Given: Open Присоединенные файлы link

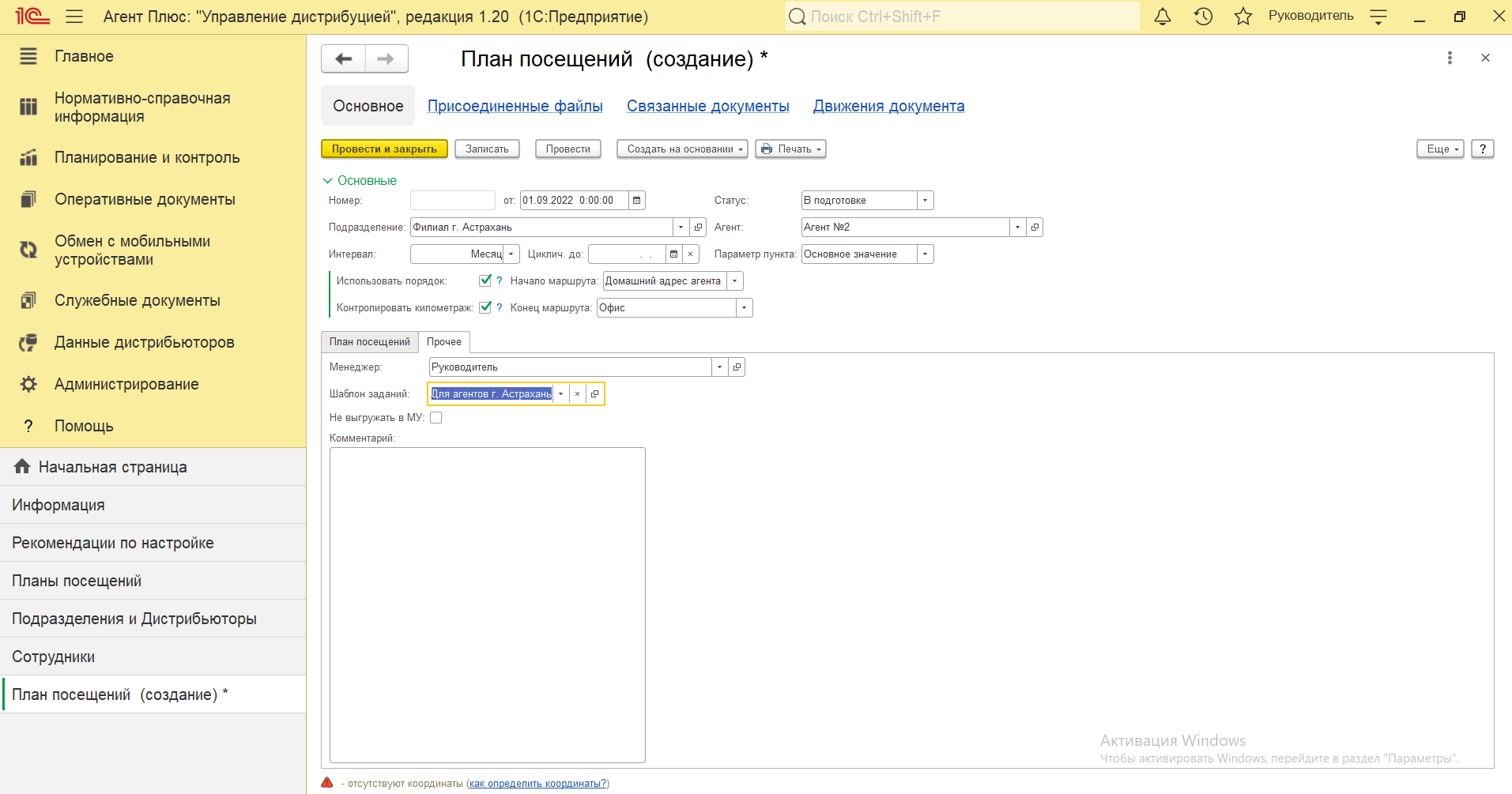Looking at the screenshot, I should coord(515,106).
